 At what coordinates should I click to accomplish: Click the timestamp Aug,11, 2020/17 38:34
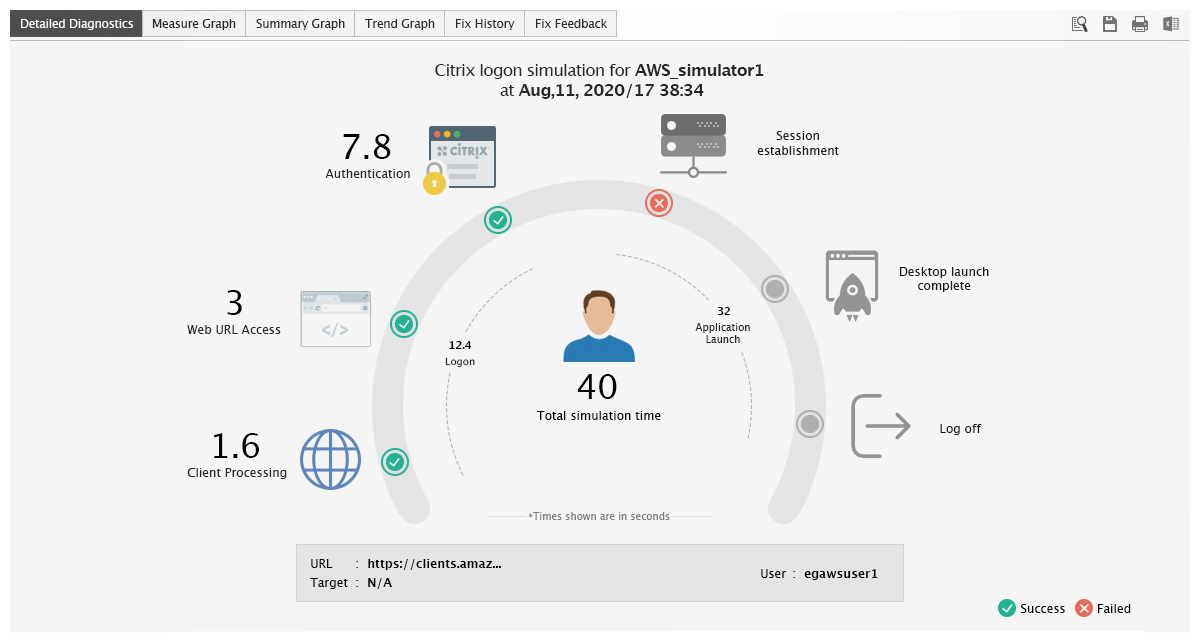[610, 90]
